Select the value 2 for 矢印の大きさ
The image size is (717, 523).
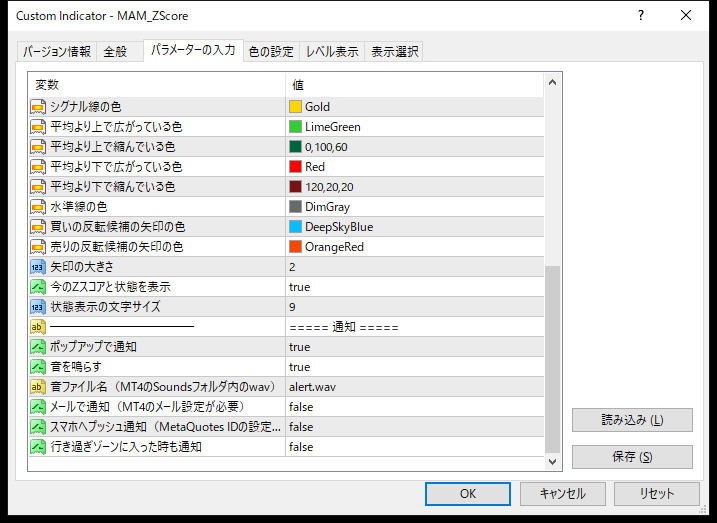tap(415, 267)
